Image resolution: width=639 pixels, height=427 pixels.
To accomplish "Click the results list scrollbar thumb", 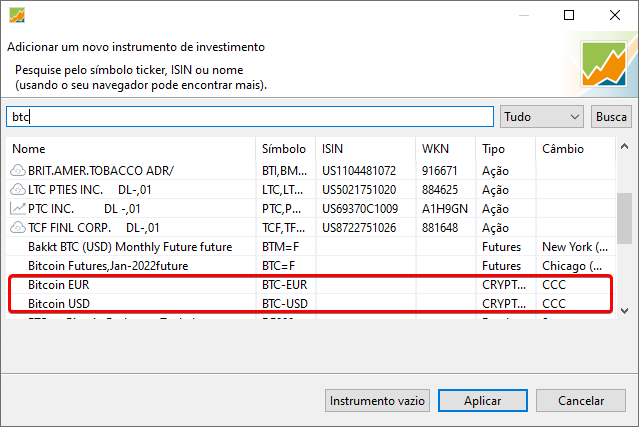I will tap(624, 218).
